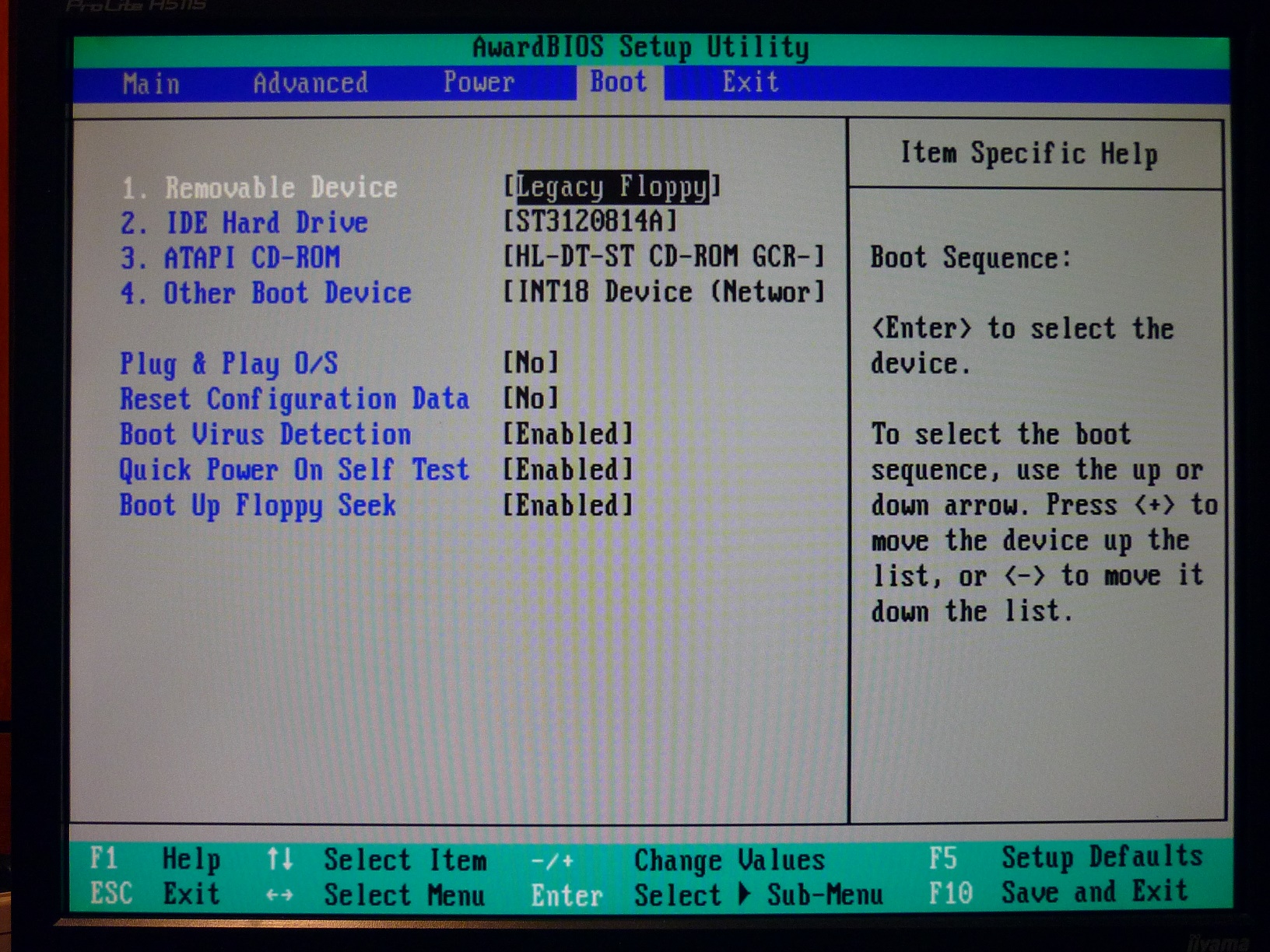The image size is (1270, 952).
Task: Toggle the Boot Virus Detection value
Action: [x=568, y=434]
